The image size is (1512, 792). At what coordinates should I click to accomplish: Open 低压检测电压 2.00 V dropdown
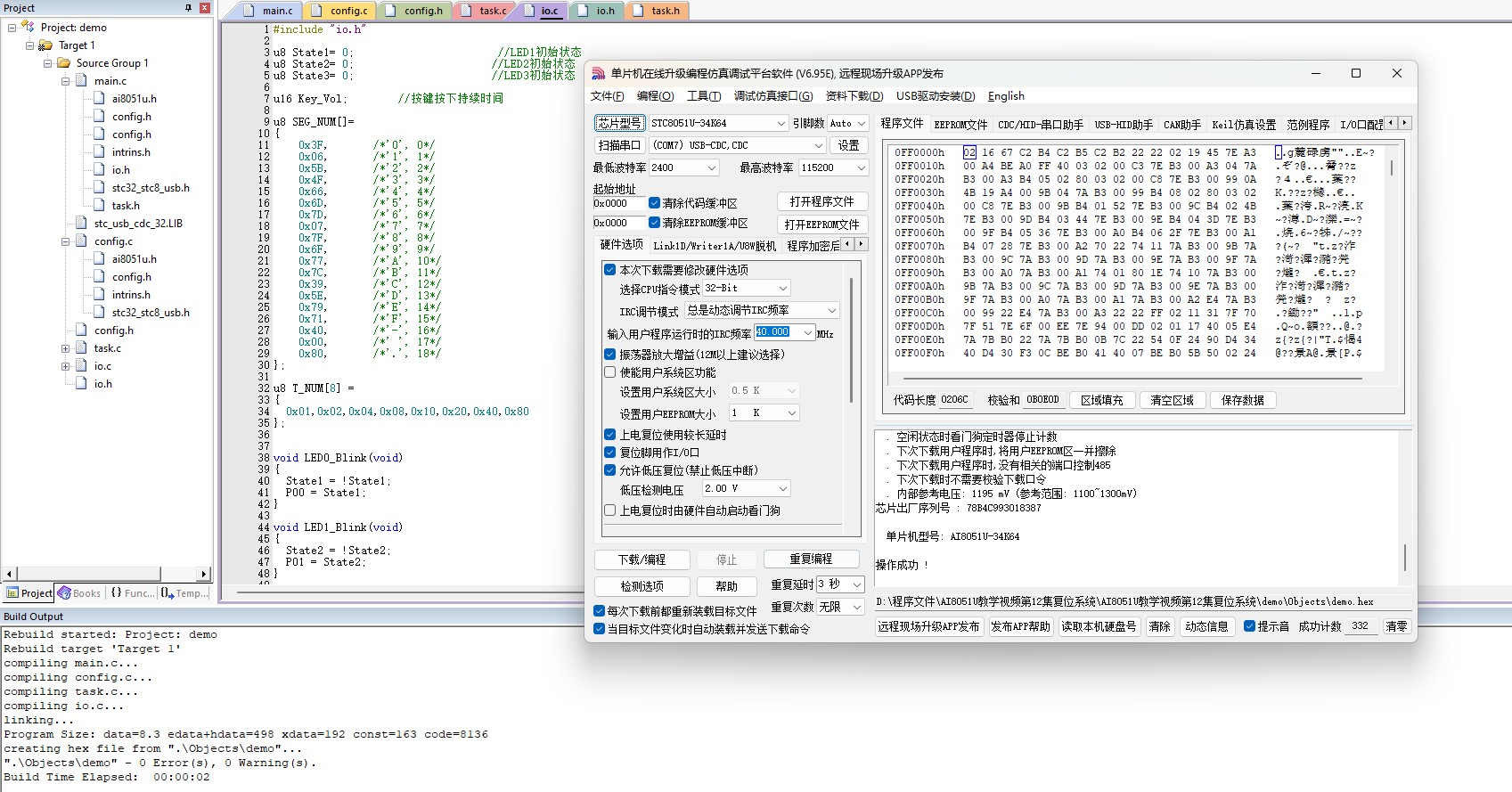click(x=783, y=488)
